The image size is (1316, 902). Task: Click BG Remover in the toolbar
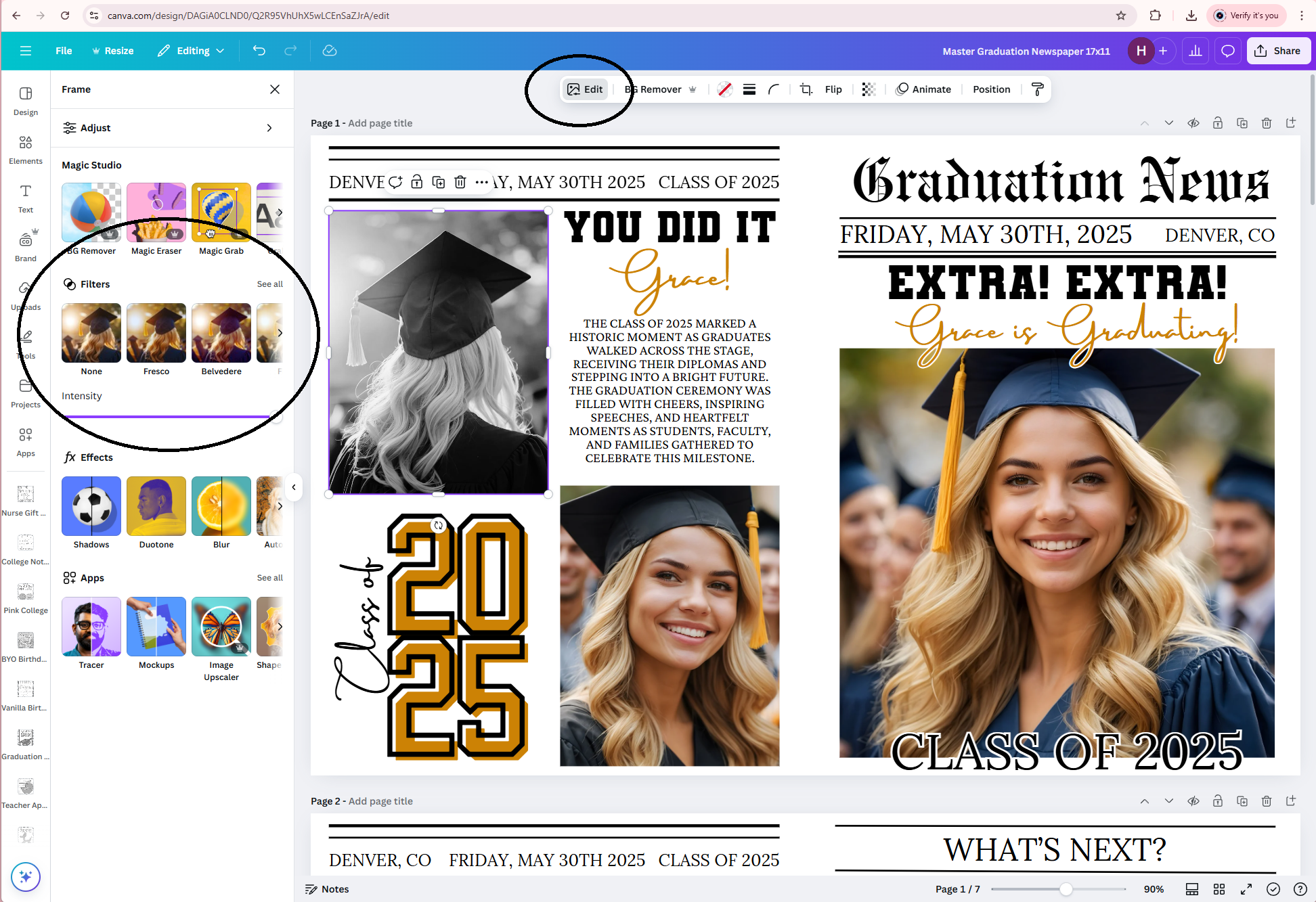pyautogui.click(x=661, y=89)
